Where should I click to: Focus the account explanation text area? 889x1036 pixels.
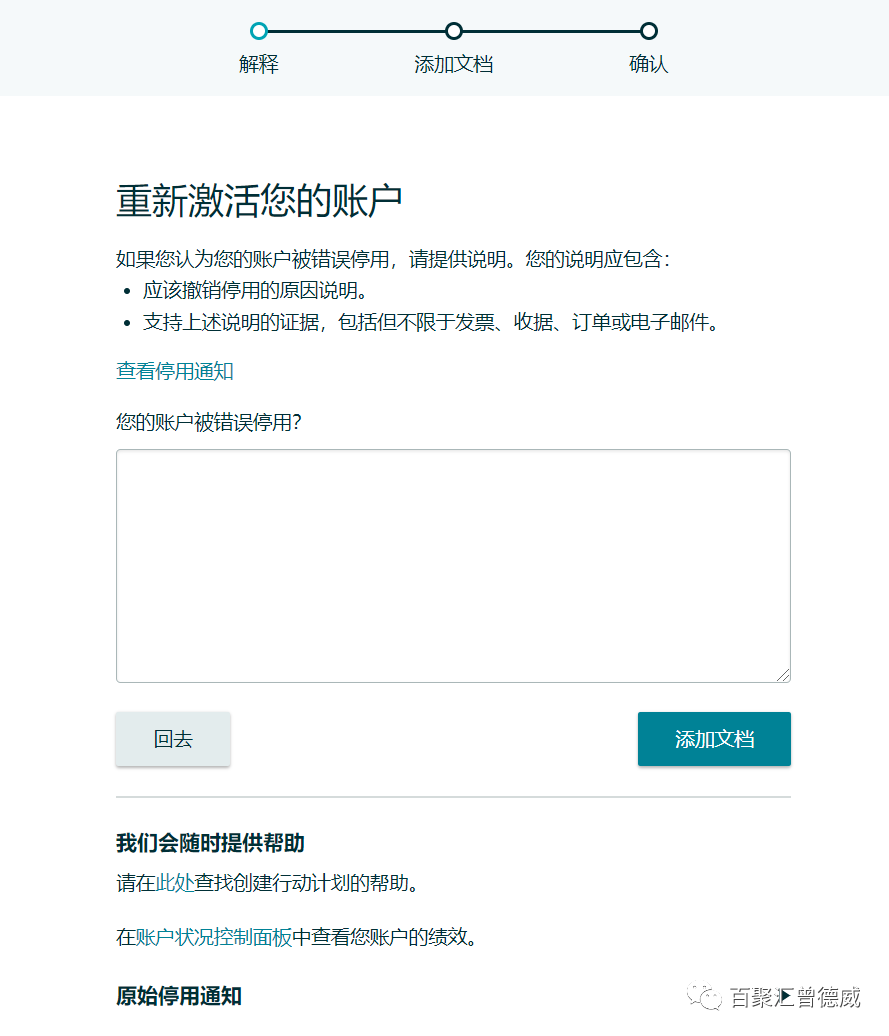453,566
